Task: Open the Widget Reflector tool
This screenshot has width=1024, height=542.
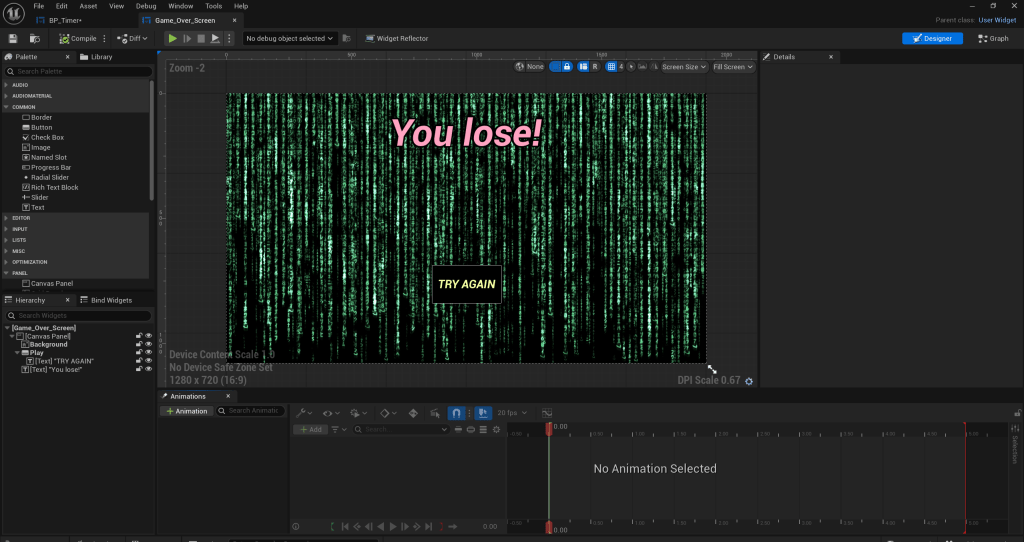Action: 396,38
